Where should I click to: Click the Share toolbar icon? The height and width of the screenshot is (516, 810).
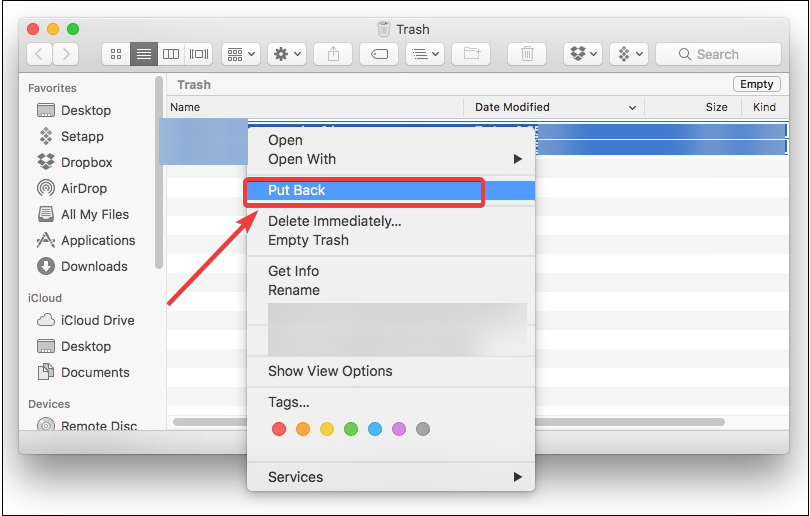point(333,54)
